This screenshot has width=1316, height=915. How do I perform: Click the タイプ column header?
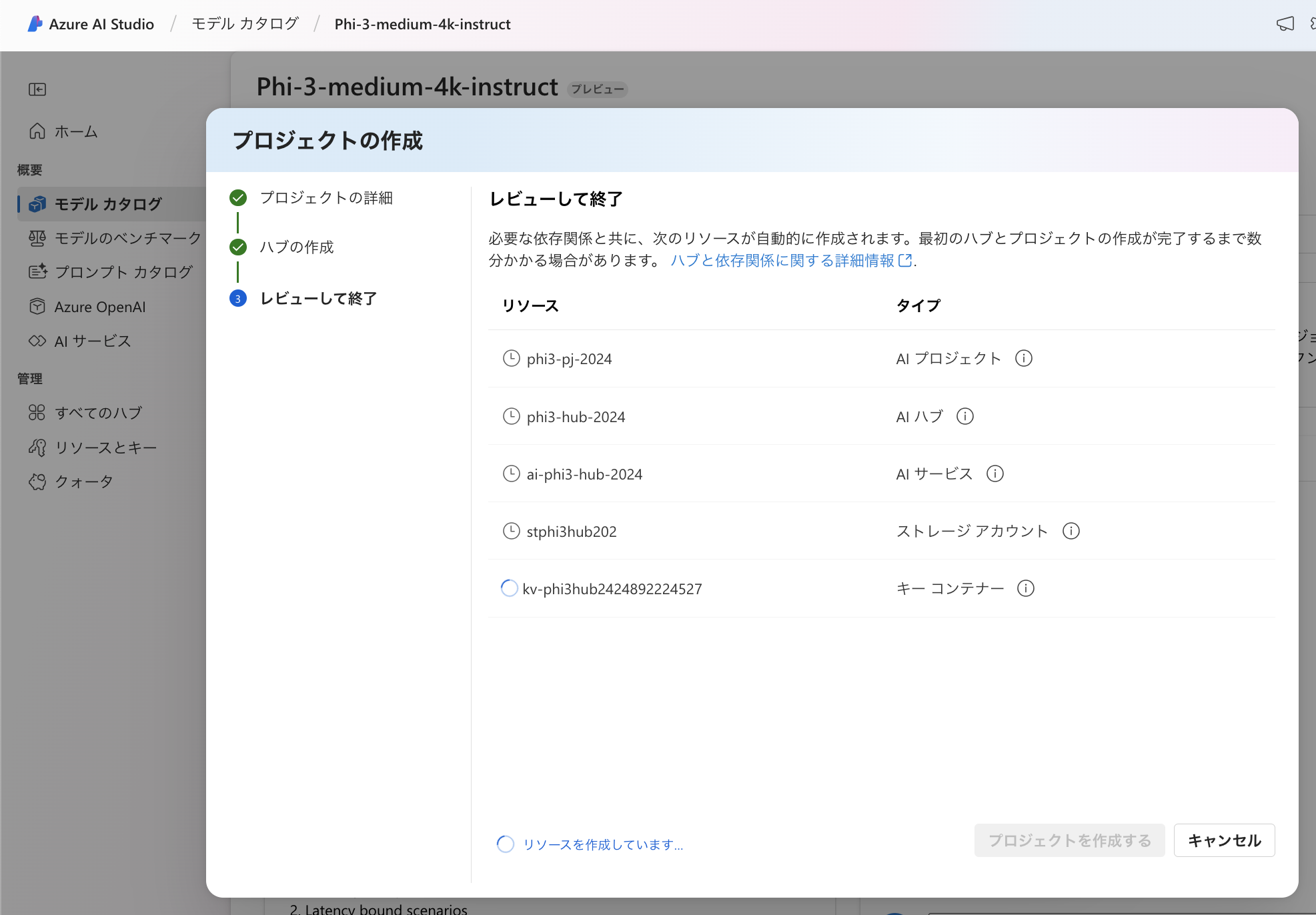tap(918, 306)
